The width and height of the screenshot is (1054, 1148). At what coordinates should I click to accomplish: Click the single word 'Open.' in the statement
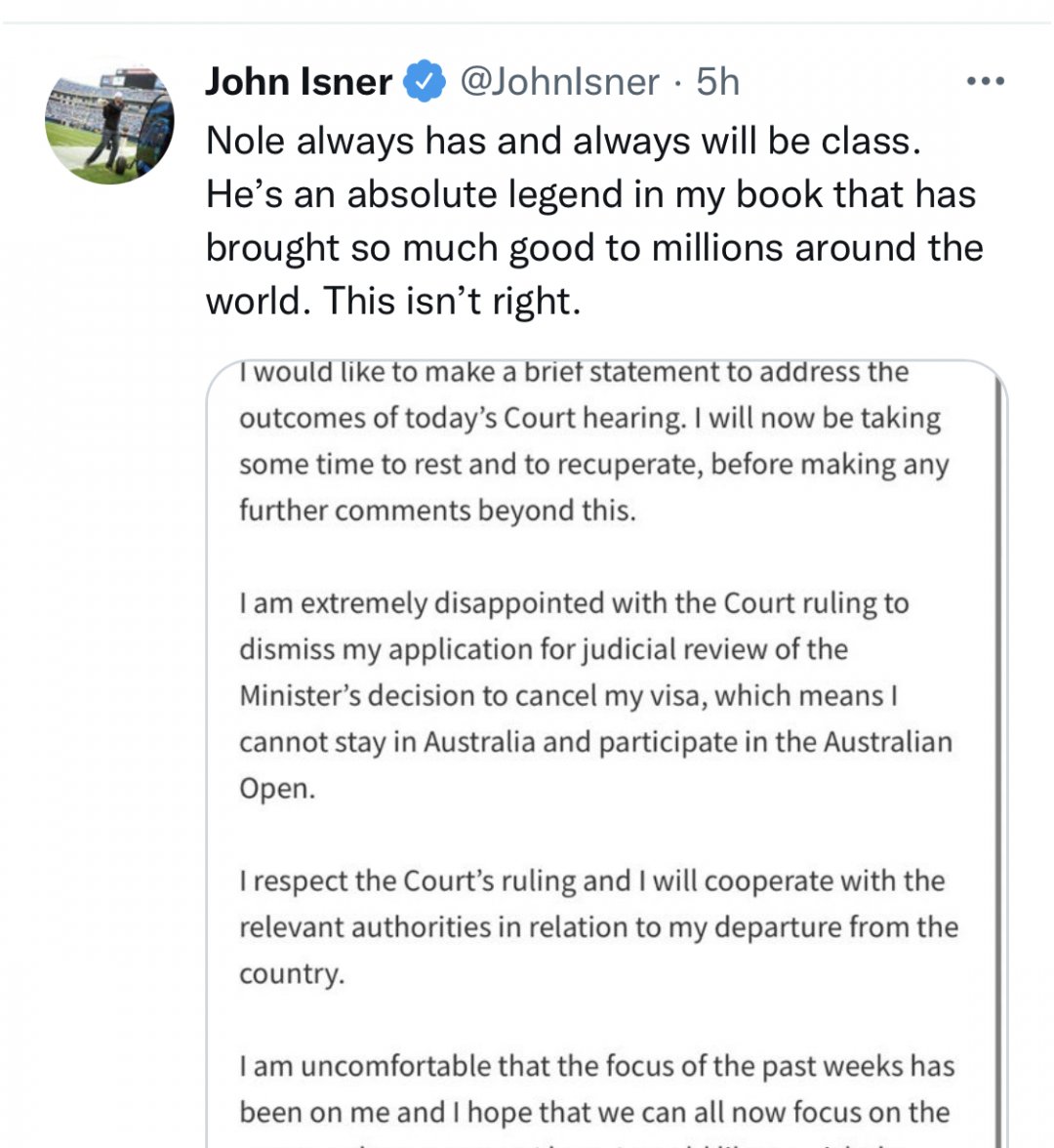(x=277, y=789)
